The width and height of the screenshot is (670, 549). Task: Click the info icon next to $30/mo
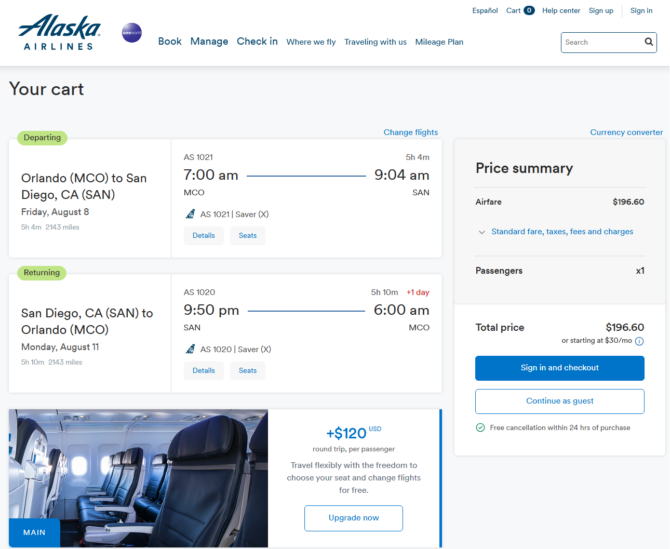coord(639,341)
